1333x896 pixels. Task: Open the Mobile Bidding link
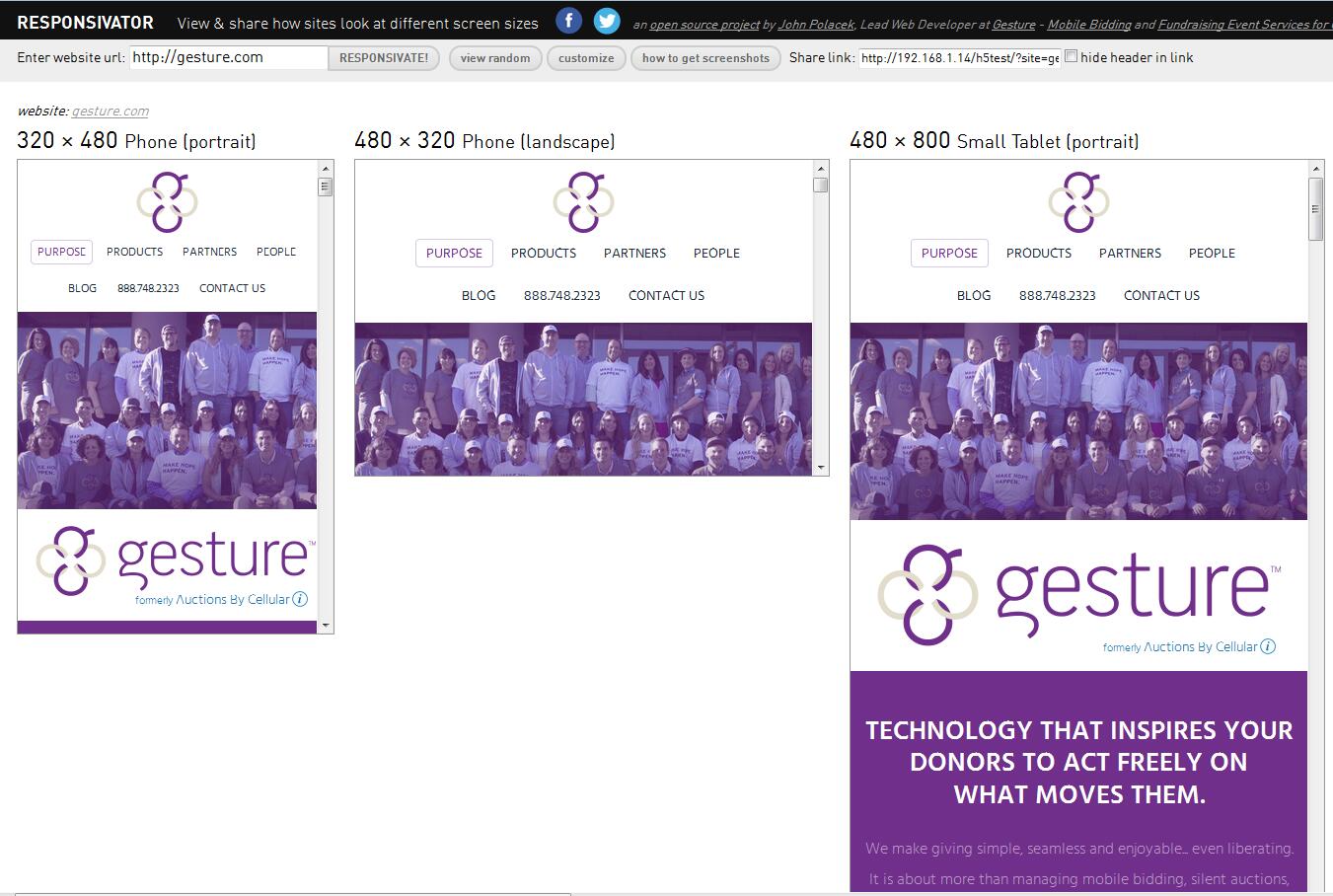click(x=1089, y=25)
